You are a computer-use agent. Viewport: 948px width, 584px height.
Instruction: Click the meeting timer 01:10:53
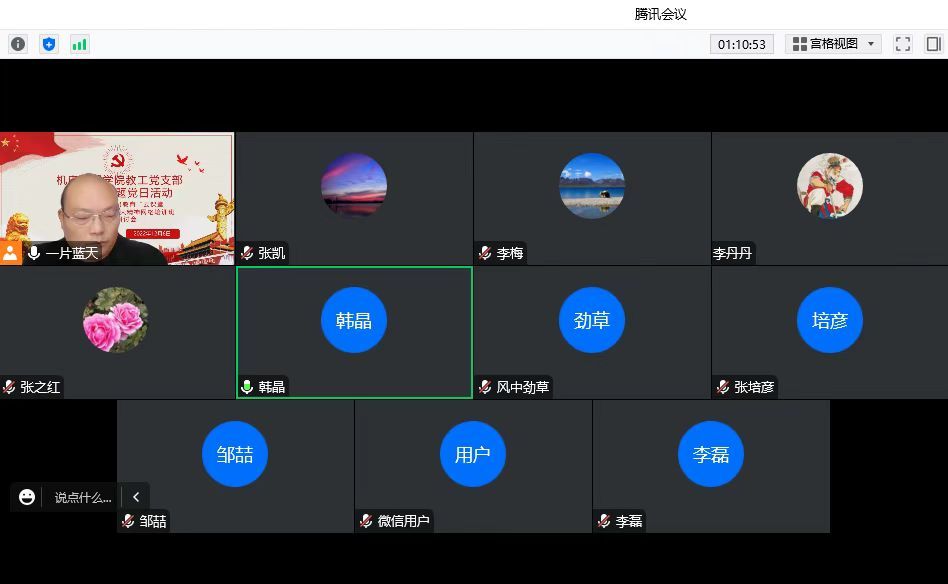(742, 44)
